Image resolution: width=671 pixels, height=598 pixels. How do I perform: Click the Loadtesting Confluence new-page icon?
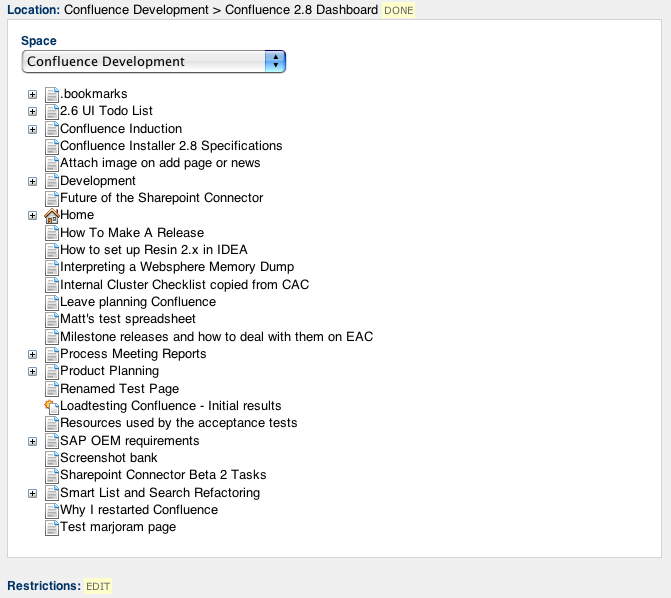(x=52, y=406)
